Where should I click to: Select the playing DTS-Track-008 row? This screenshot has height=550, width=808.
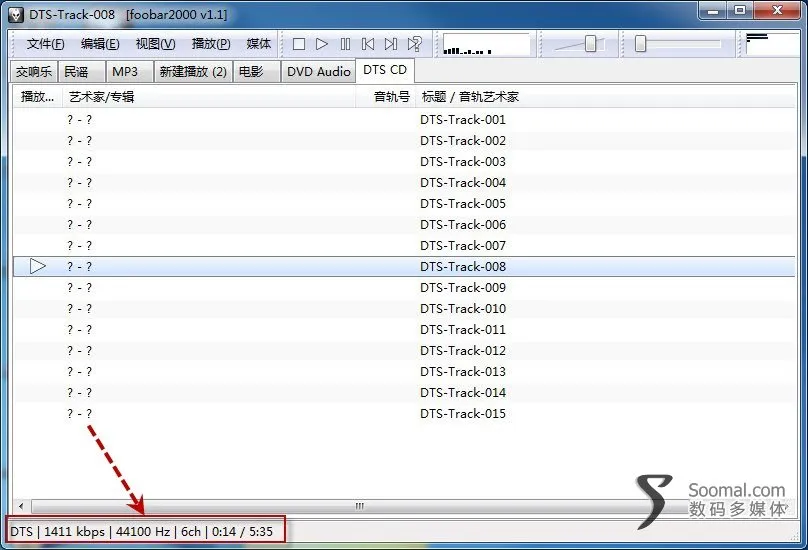coord(404,266)
